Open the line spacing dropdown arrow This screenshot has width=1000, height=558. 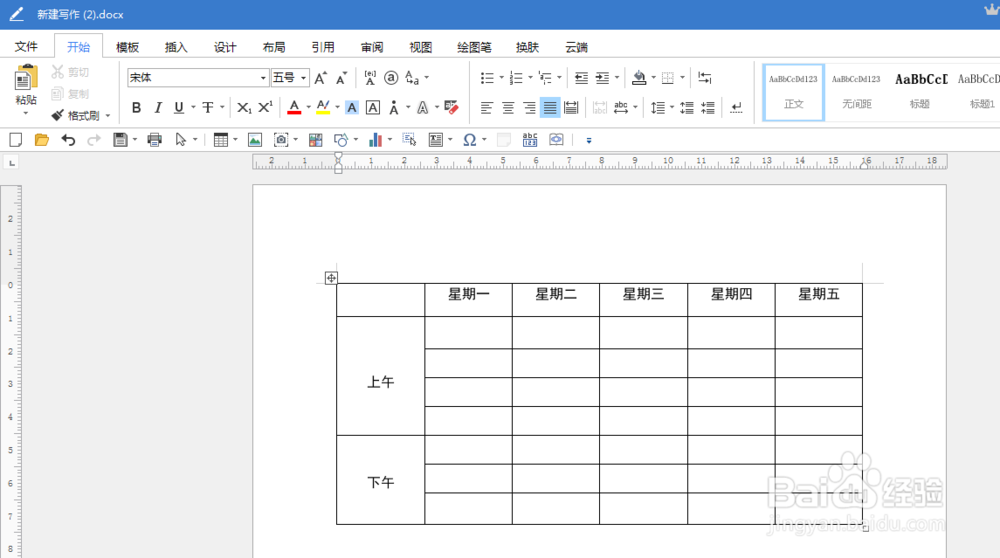pyautogui.click(x=672, y=108)
